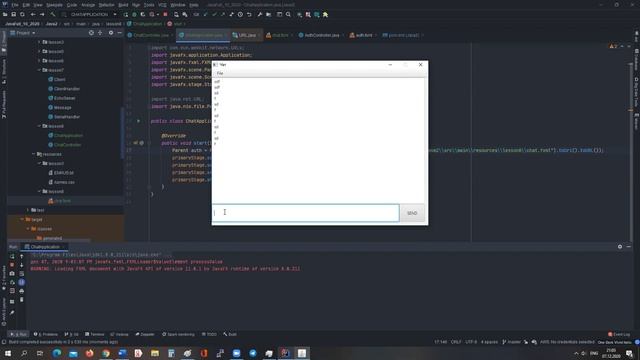Stop the running app via red toolbar square

click(x=165, y=14)
